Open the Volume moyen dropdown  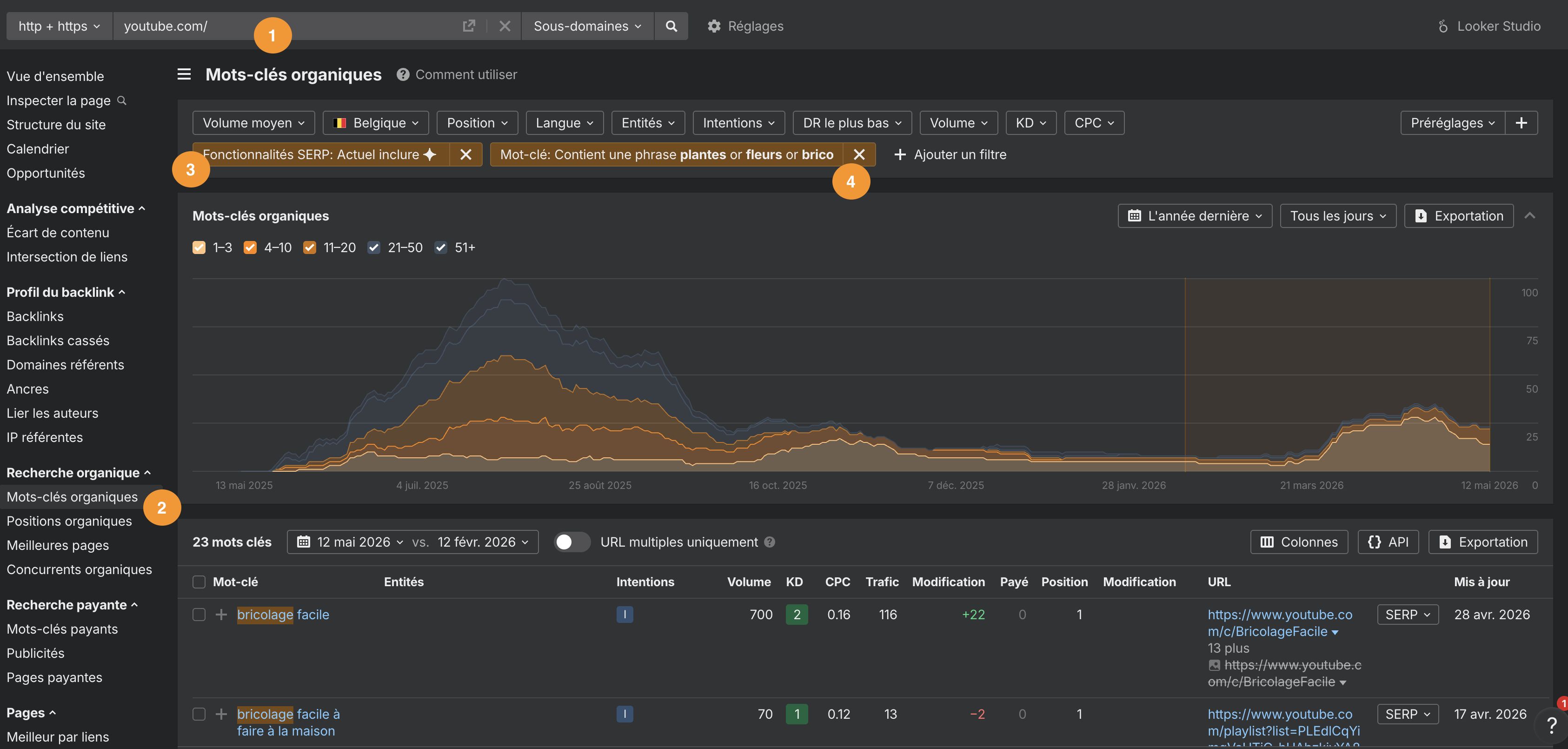click(253, 123)
